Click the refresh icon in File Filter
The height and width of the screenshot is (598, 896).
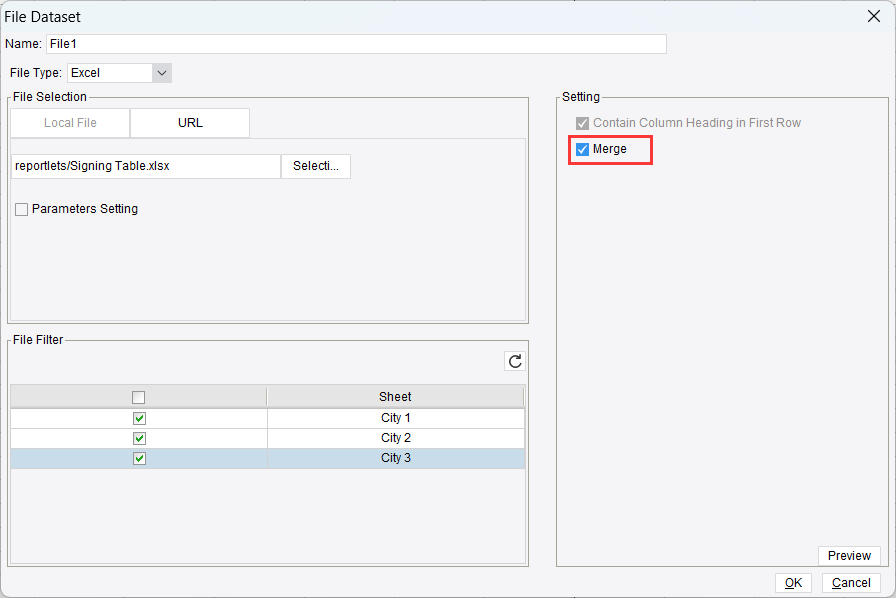(515, 361)
